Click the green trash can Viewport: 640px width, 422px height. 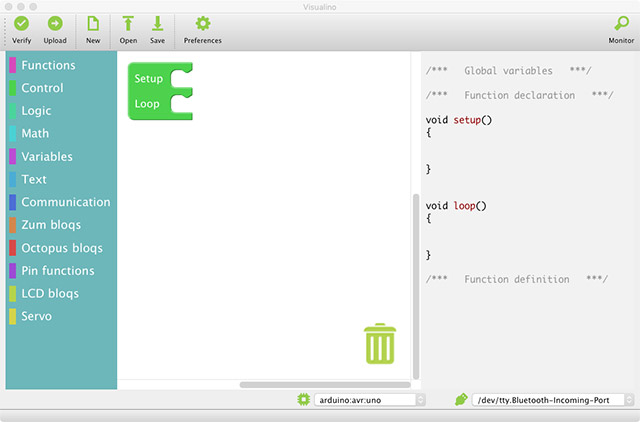pos(380,344)
